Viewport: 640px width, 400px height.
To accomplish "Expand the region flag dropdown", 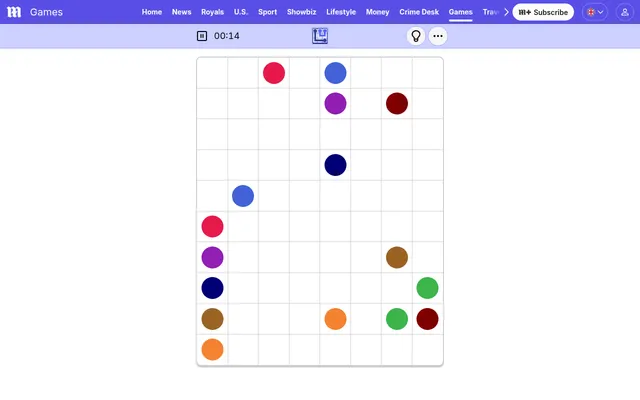I will [595, 12].
